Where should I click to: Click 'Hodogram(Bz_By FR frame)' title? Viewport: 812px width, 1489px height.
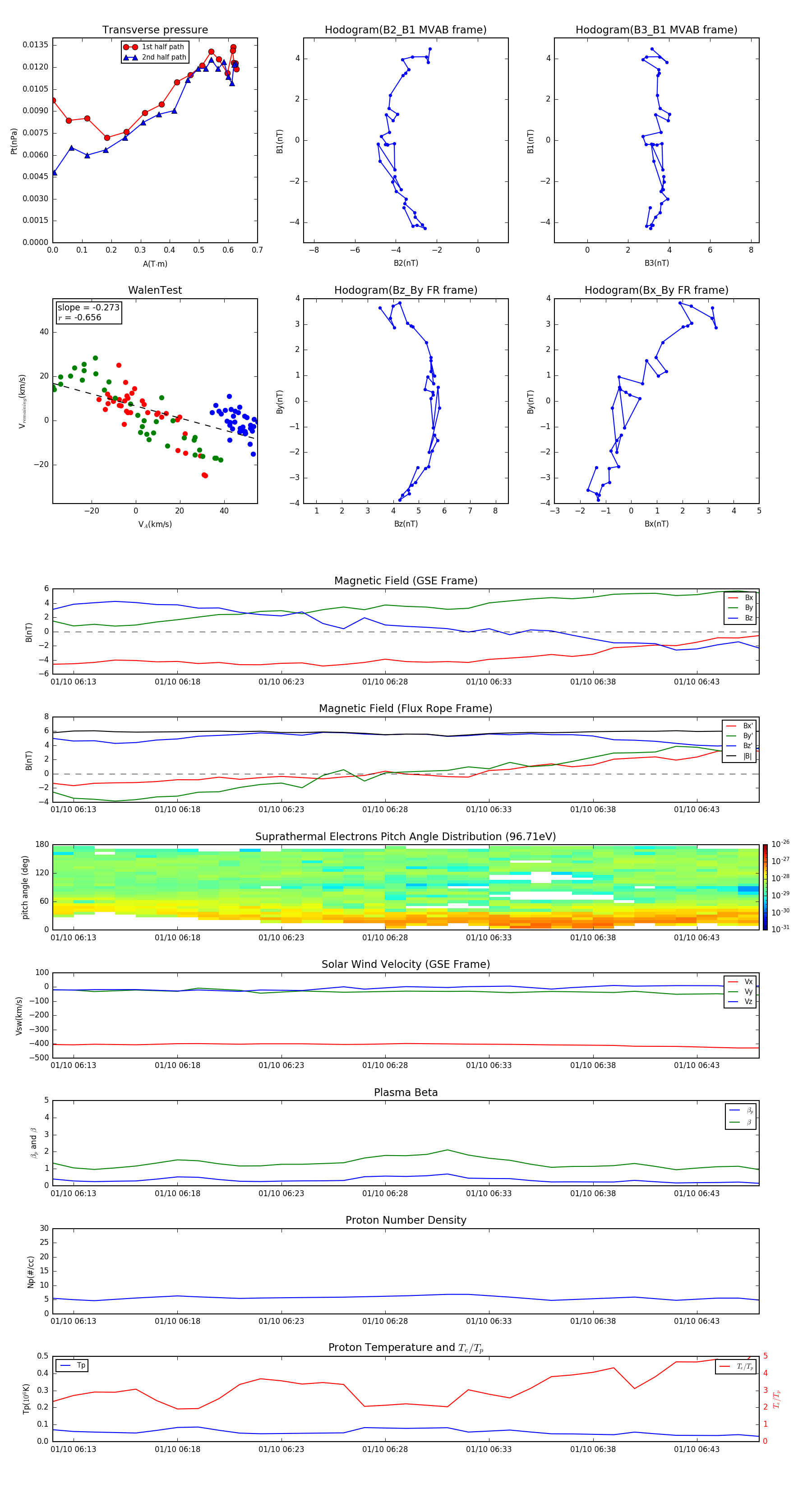click(x=406, y=290)
